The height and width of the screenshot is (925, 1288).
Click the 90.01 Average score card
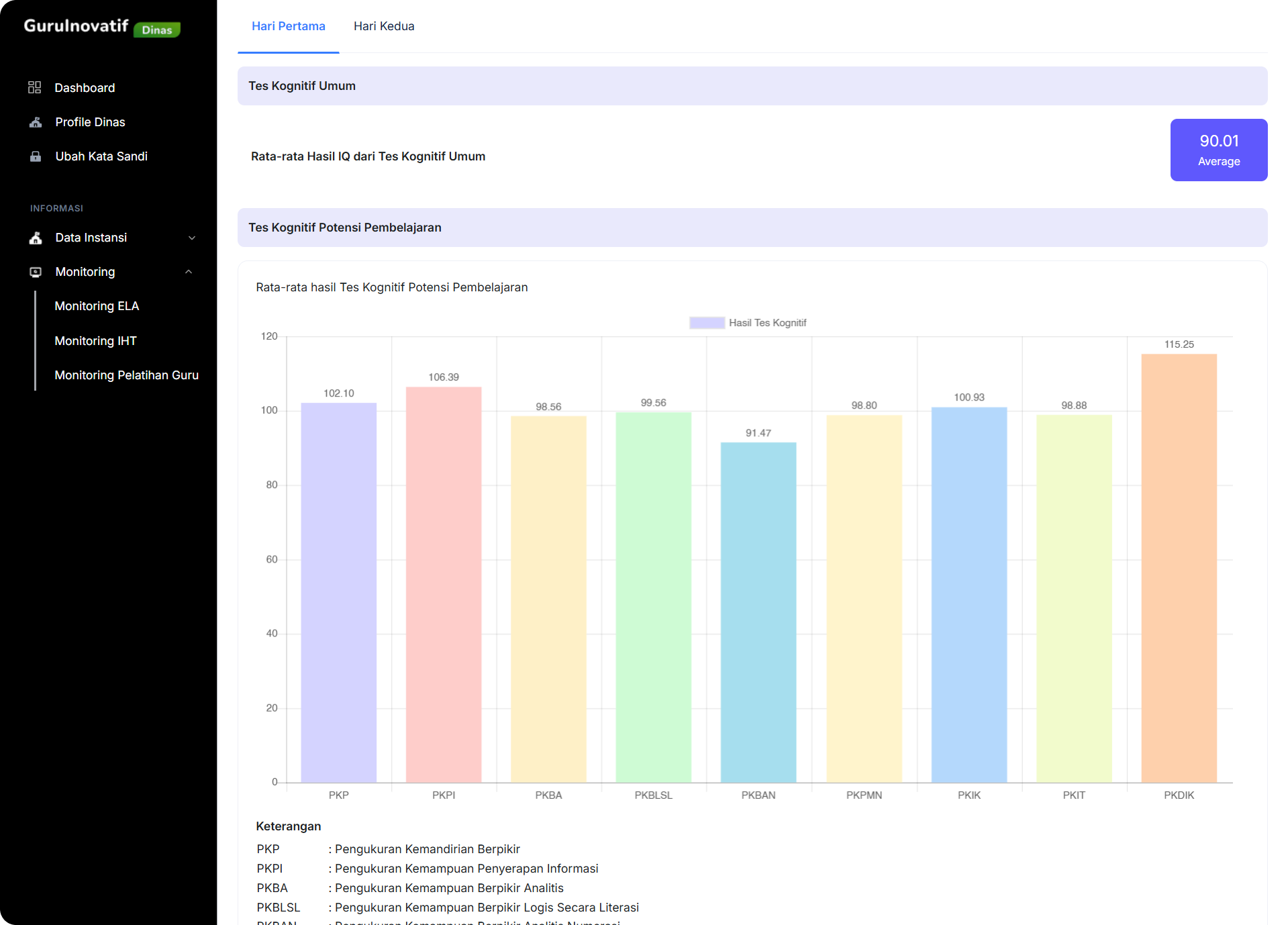pos(1218,150)
